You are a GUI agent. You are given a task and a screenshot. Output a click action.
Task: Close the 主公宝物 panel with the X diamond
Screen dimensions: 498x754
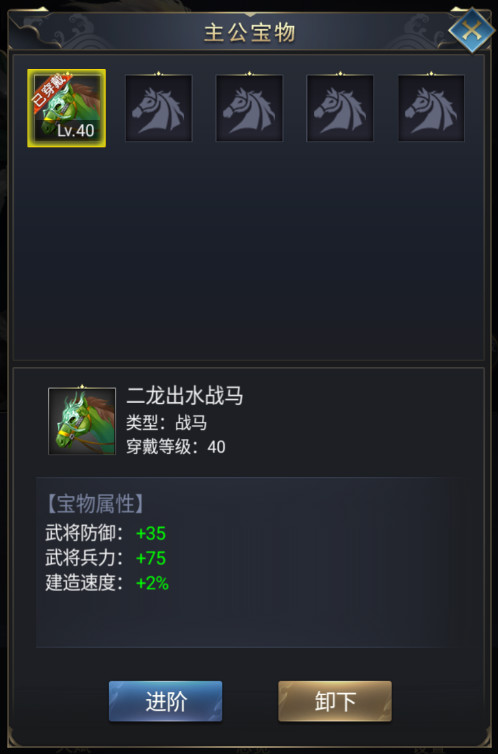click(472, 30)
